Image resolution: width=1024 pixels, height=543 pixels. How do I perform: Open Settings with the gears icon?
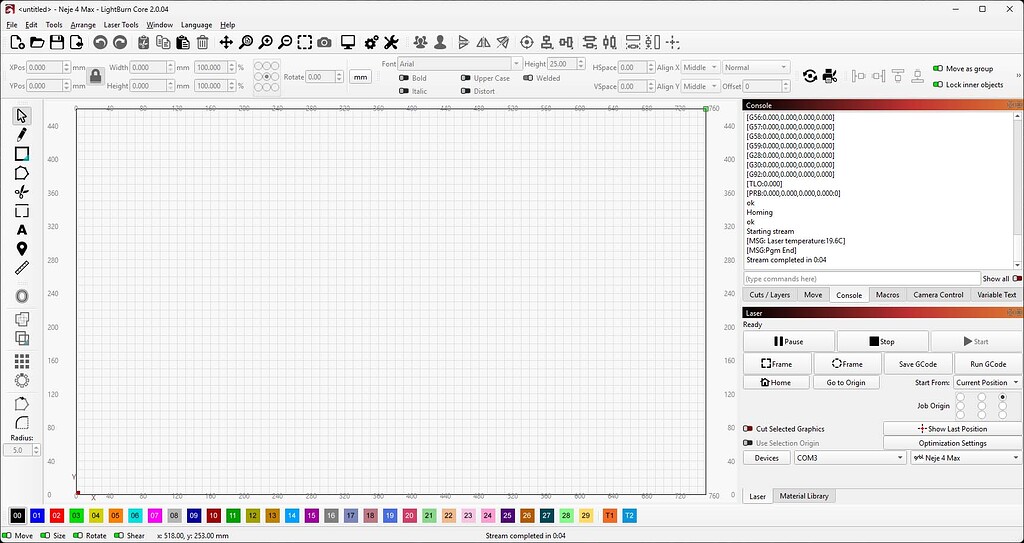[371, 42]
